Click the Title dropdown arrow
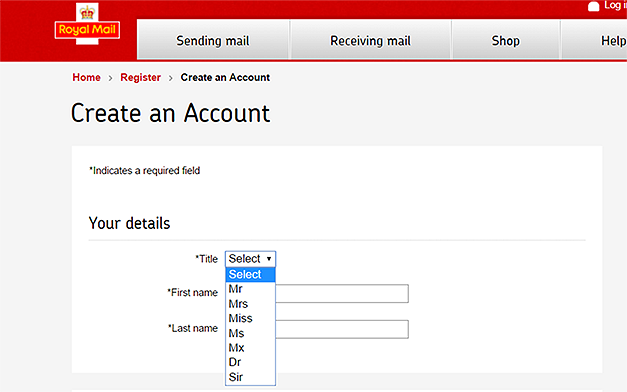Viewport: 627px width, 392px height. (x=269, y=259)
